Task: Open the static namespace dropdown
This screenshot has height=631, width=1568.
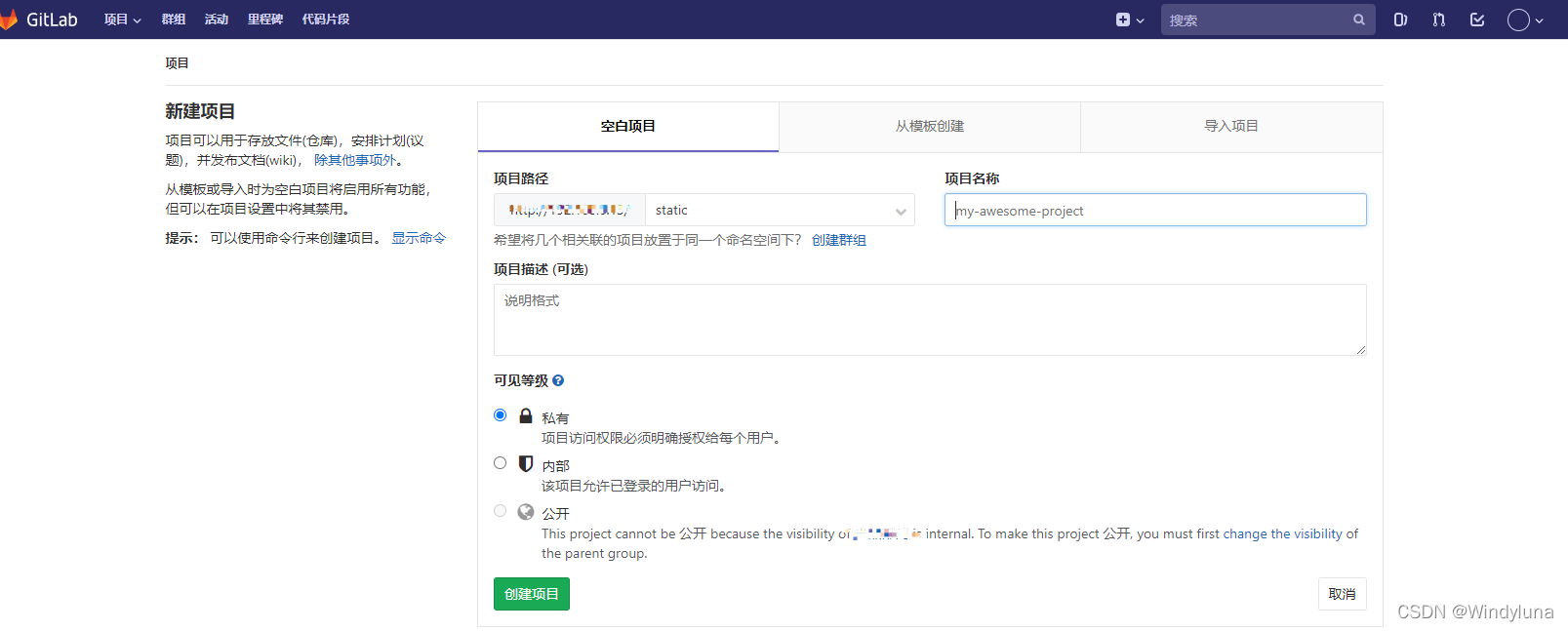Action: [x=780, y=210]
